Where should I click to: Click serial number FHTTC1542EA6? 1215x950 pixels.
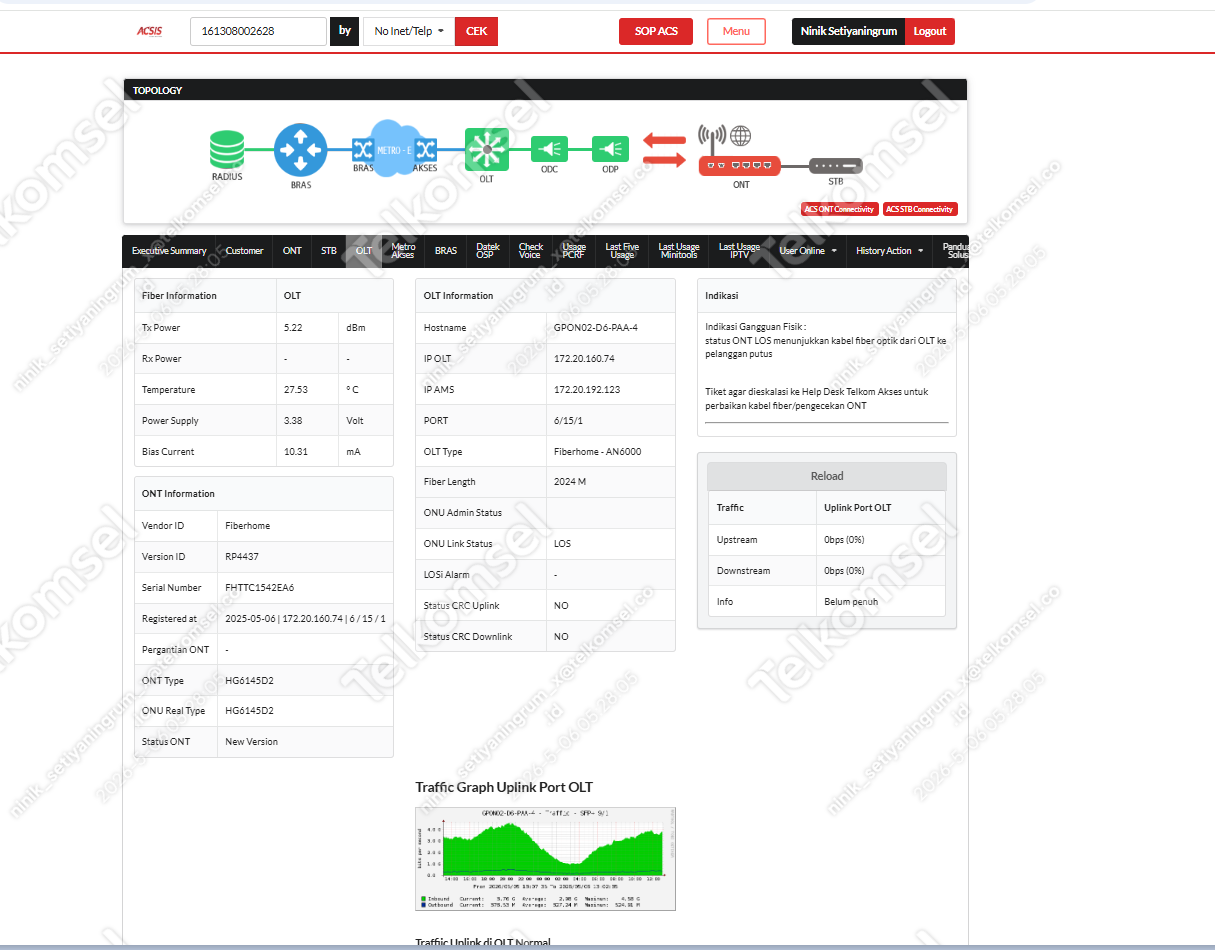pyautogui.click(x=260, y=588)
